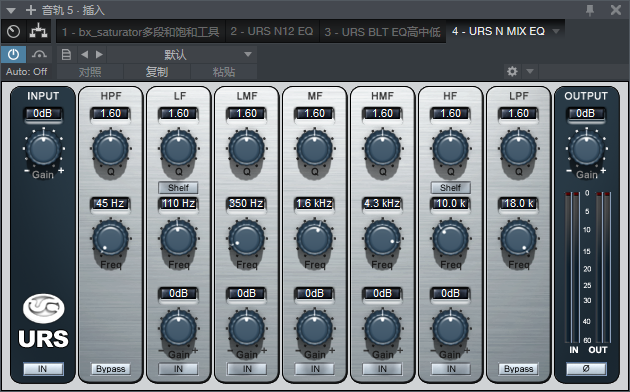Click the MF Q knob
The image size is (630, 392).
pyautogui.click(x=315, y=149)
